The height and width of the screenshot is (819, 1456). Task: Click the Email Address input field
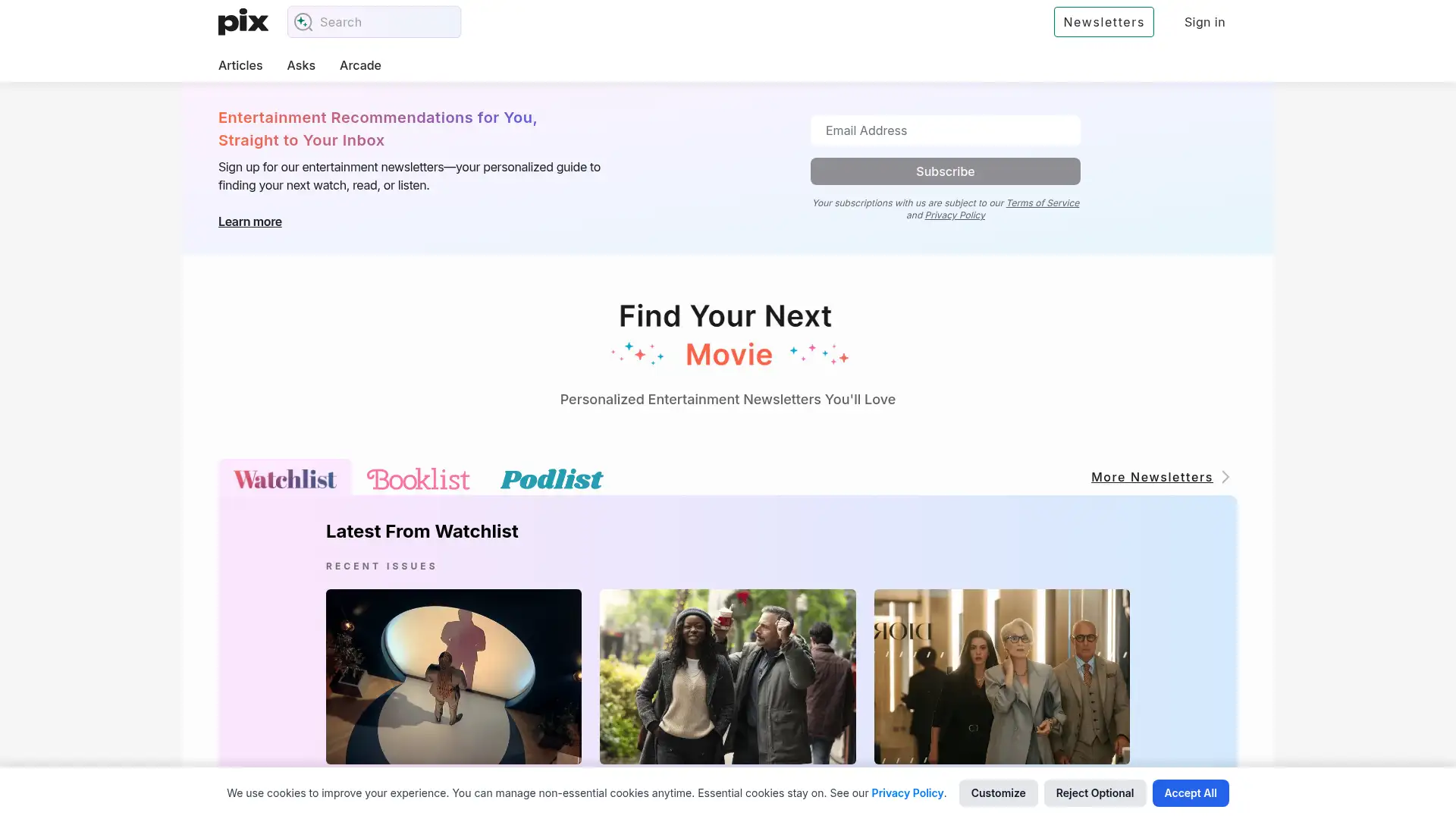coord(945,130)
